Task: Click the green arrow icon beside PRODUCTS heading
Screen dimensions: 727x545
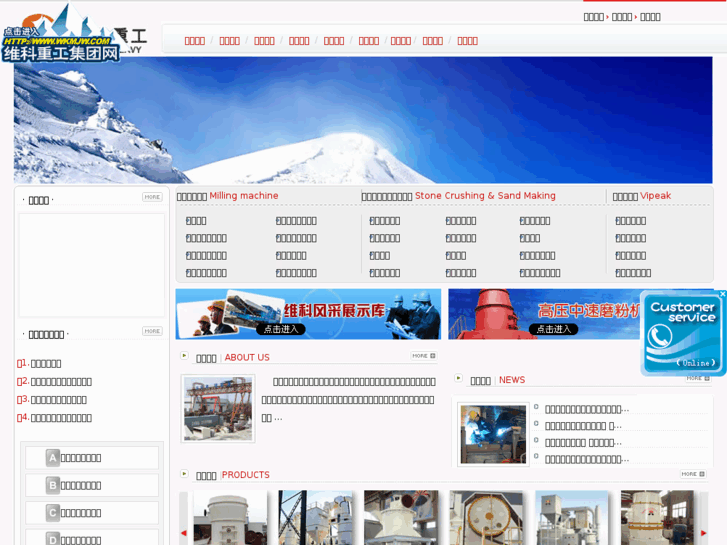Action: (x=184, y=474)
